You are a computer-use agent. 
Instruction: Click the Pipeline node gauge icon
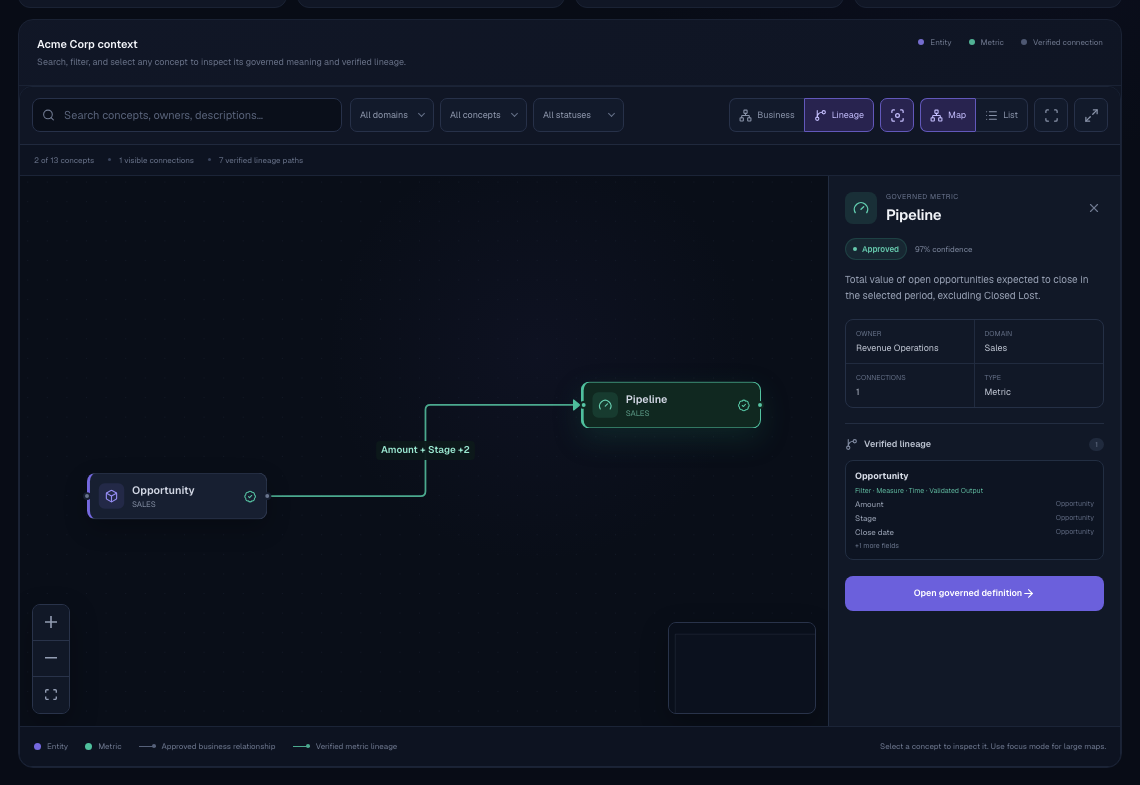tap(605, 405)
